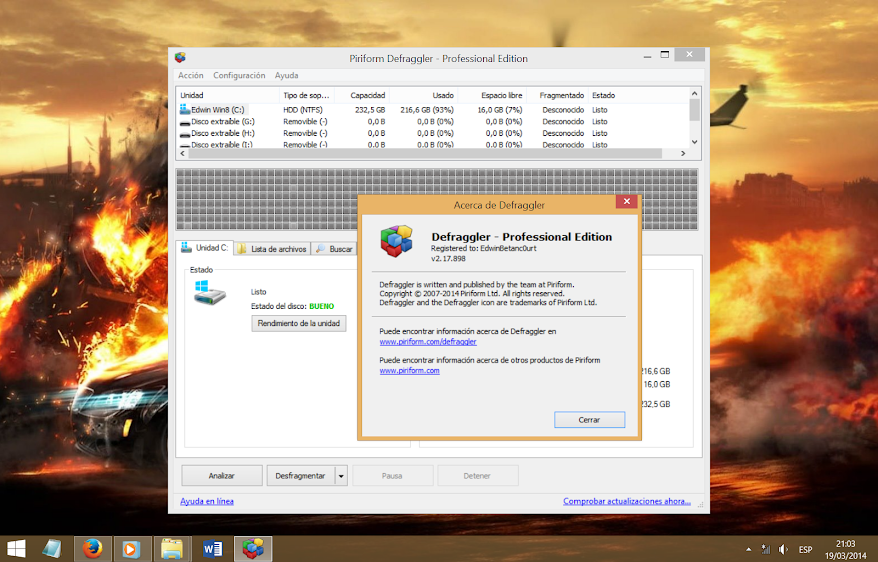Image resolution: width=878 pixels, height=562 pixels.
Task: Open the www.piriform.com link
Action: click(x=409, y=371)
